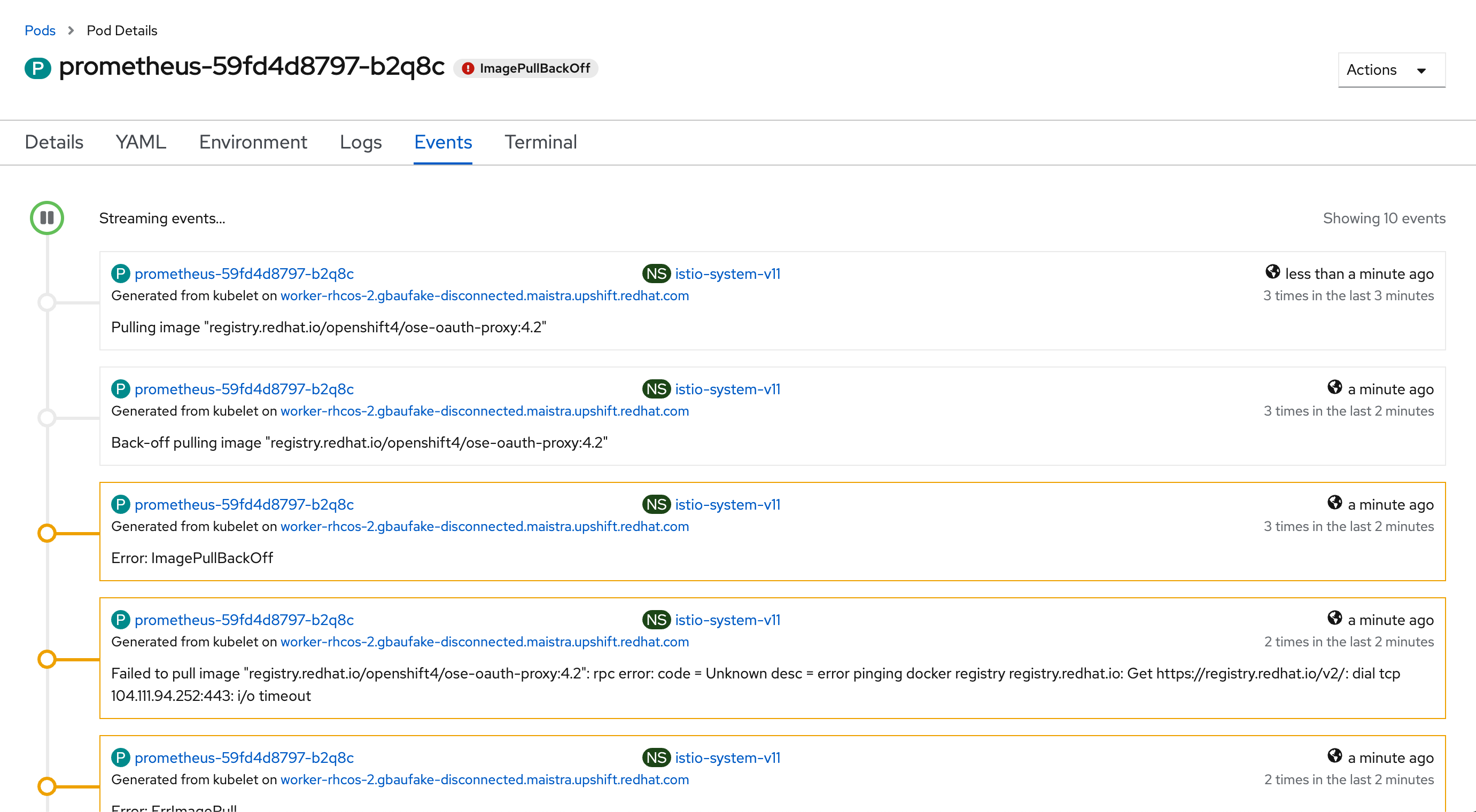Click timeline marker for Failed to pull event
1476x812 pixels.
coord(47,659)
